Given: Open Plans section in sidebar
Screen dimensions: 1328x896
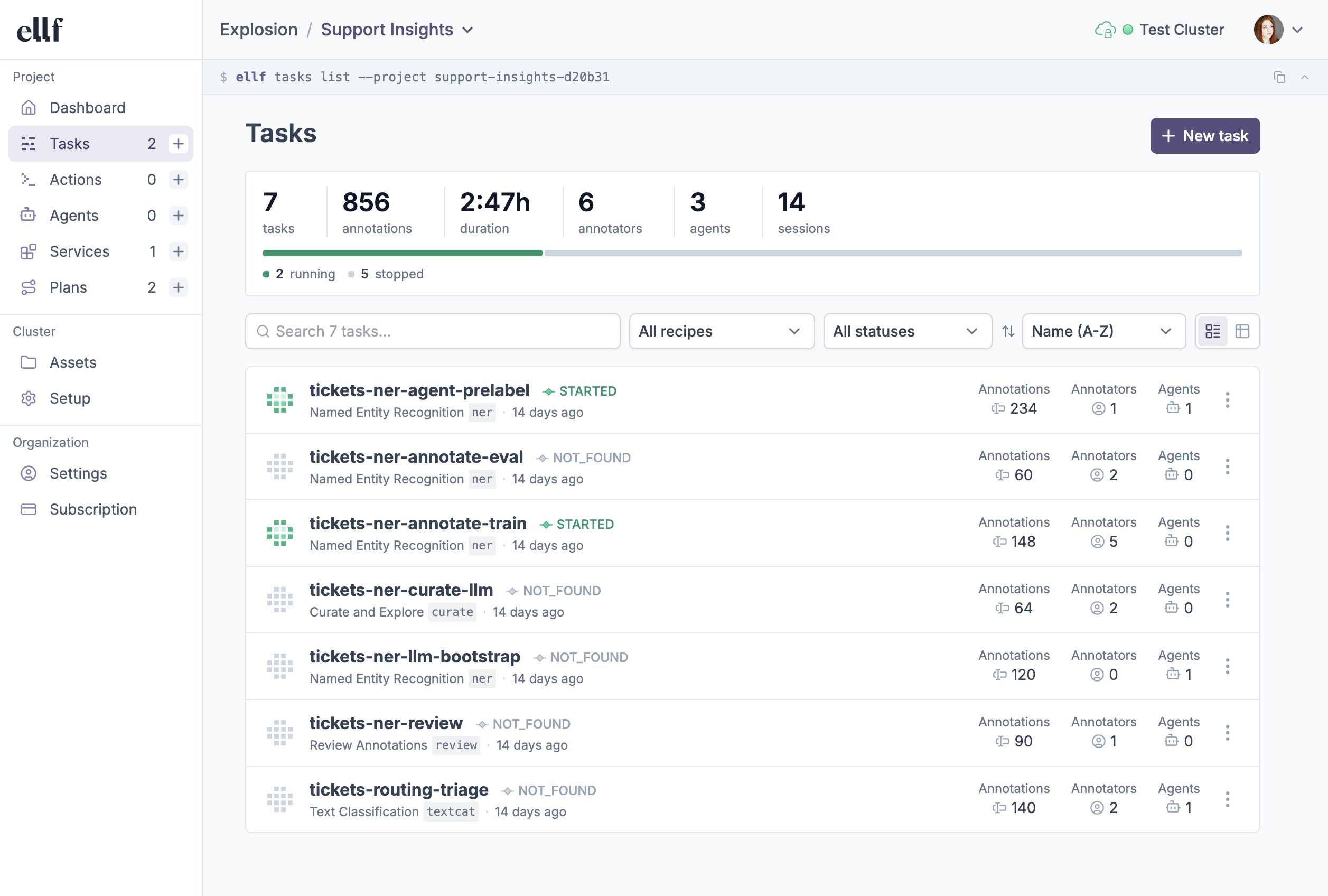Looking at the screenshot, I should (68, 287).
